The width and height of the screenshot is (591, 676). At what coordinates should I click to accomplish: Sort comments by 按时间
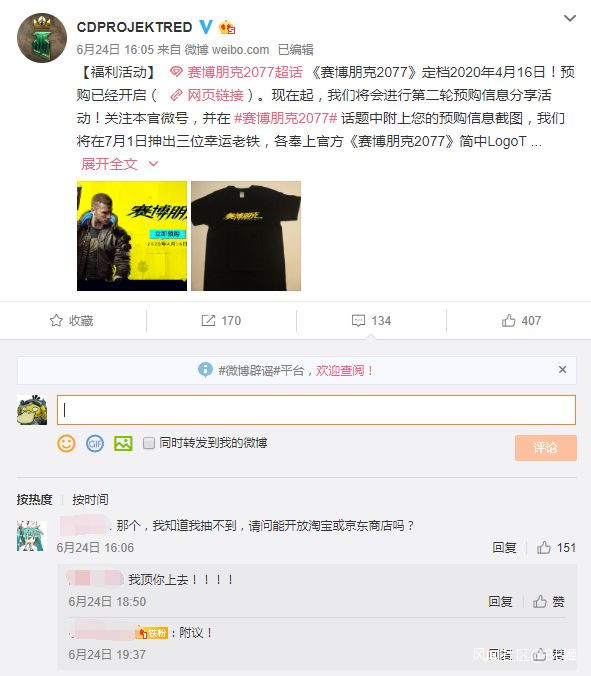tap(90, 499)
